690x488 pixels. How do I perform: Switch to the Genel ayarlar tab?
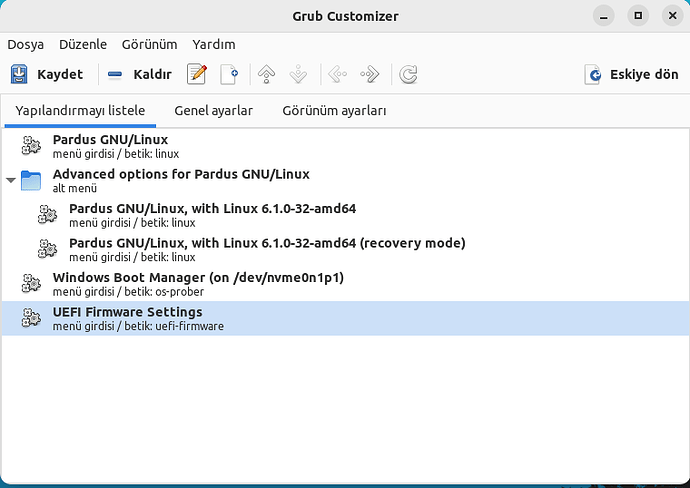point(213,110)
